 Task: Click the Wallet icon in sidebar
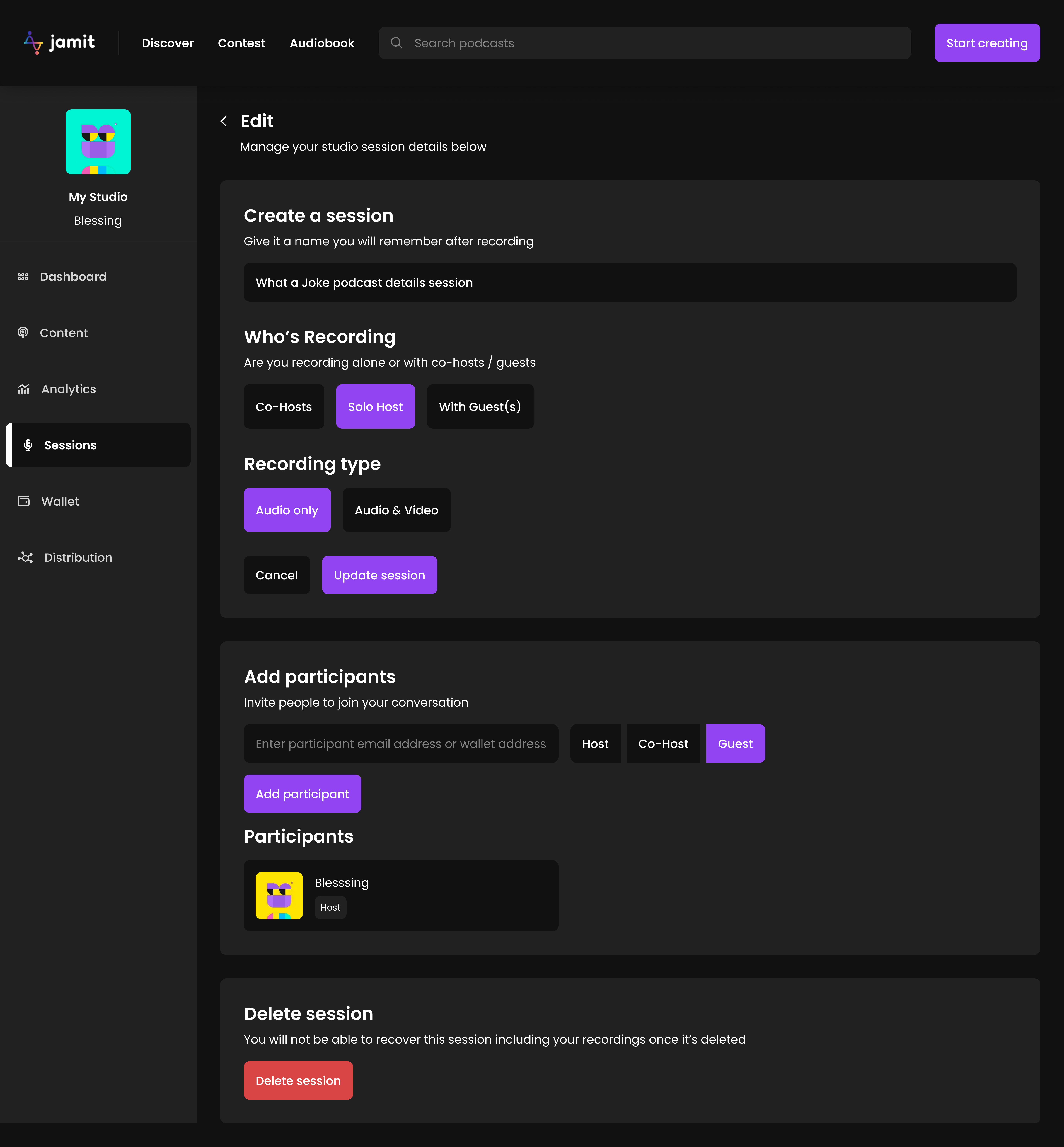click(24, 501)
